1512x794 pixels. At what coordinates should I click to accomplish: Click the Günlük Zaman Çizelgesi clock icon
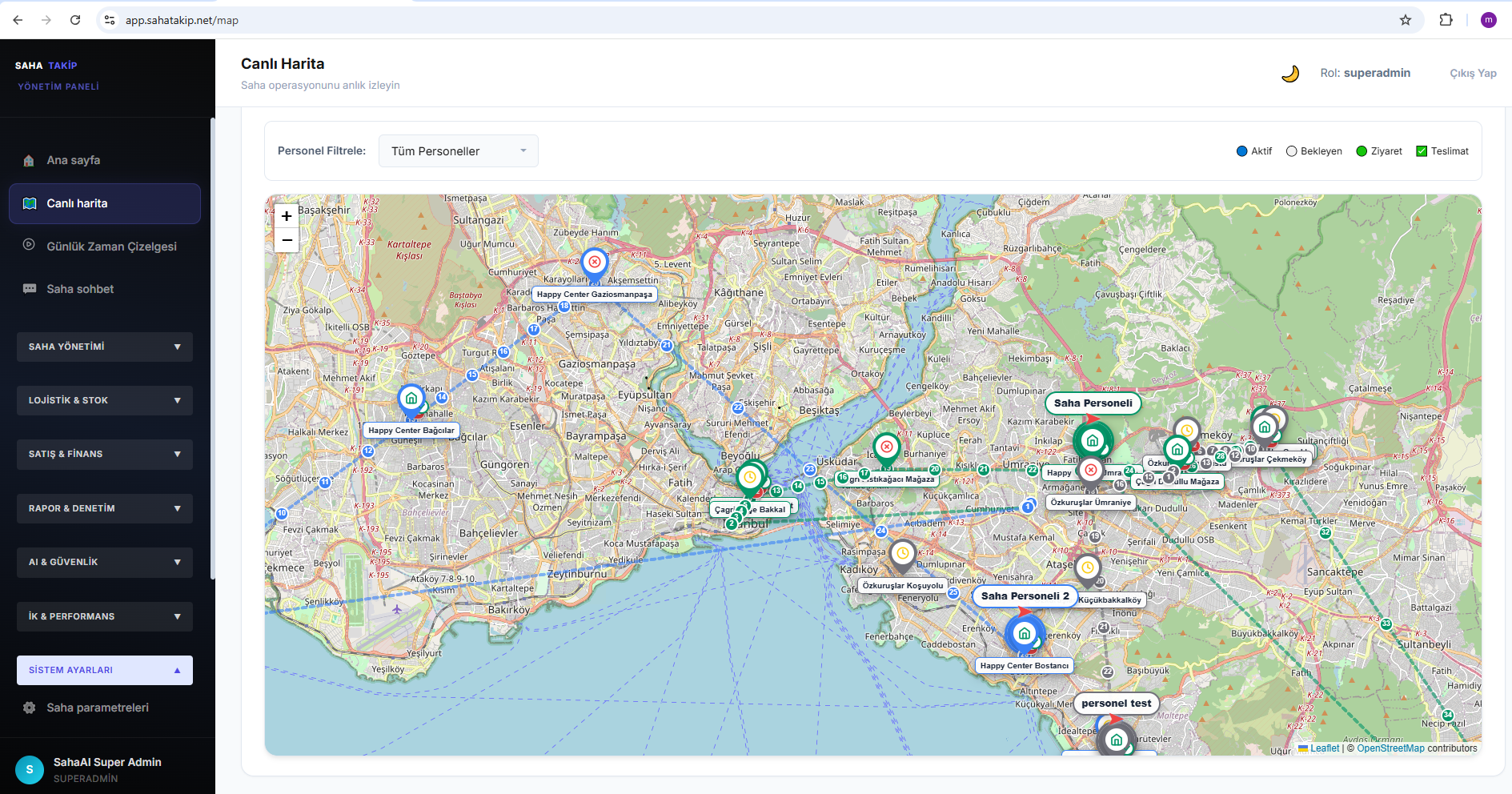click(29, 245)
